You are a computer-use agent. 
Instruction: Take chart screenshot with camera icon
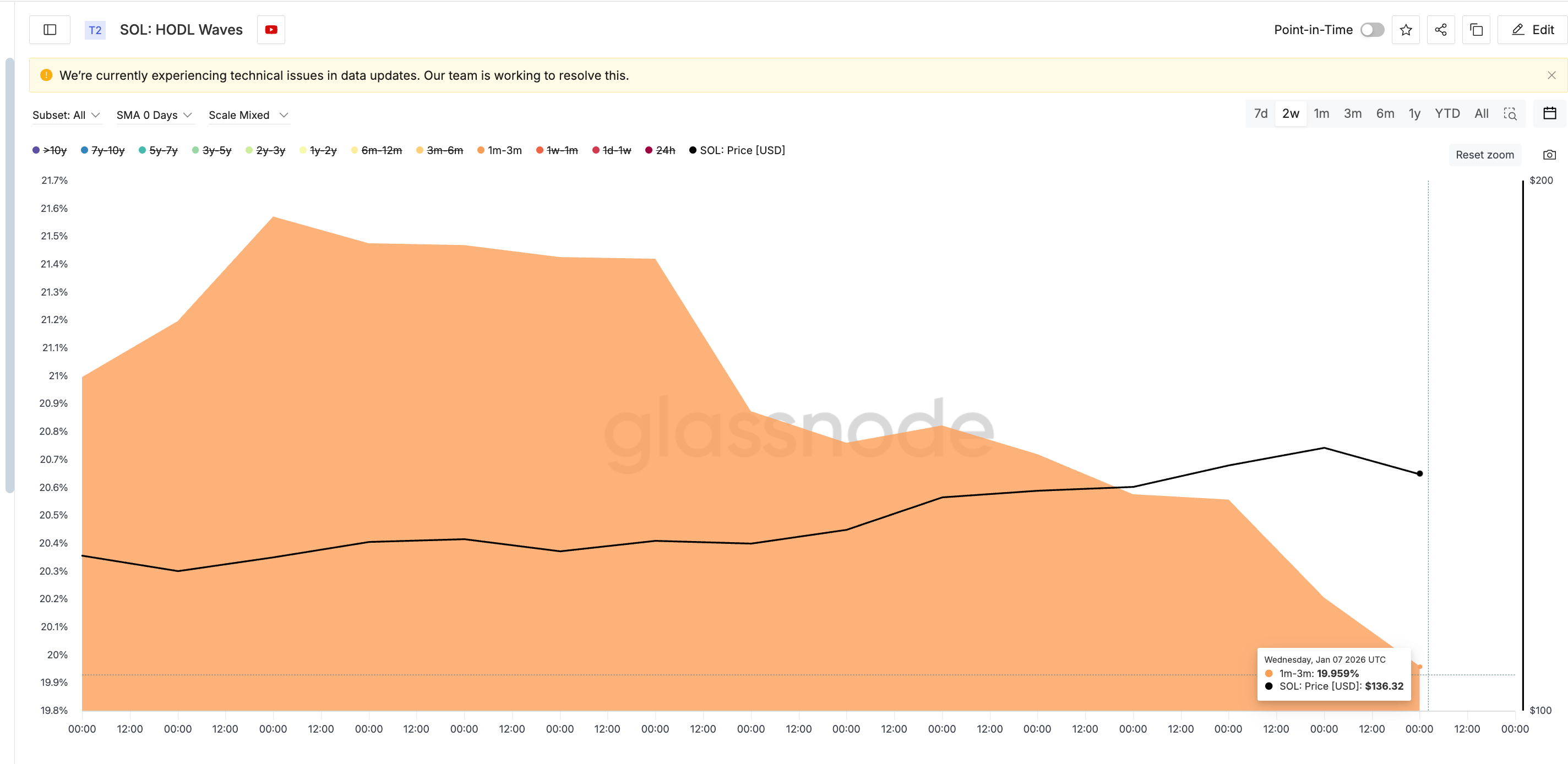[x=1549, y=155]
